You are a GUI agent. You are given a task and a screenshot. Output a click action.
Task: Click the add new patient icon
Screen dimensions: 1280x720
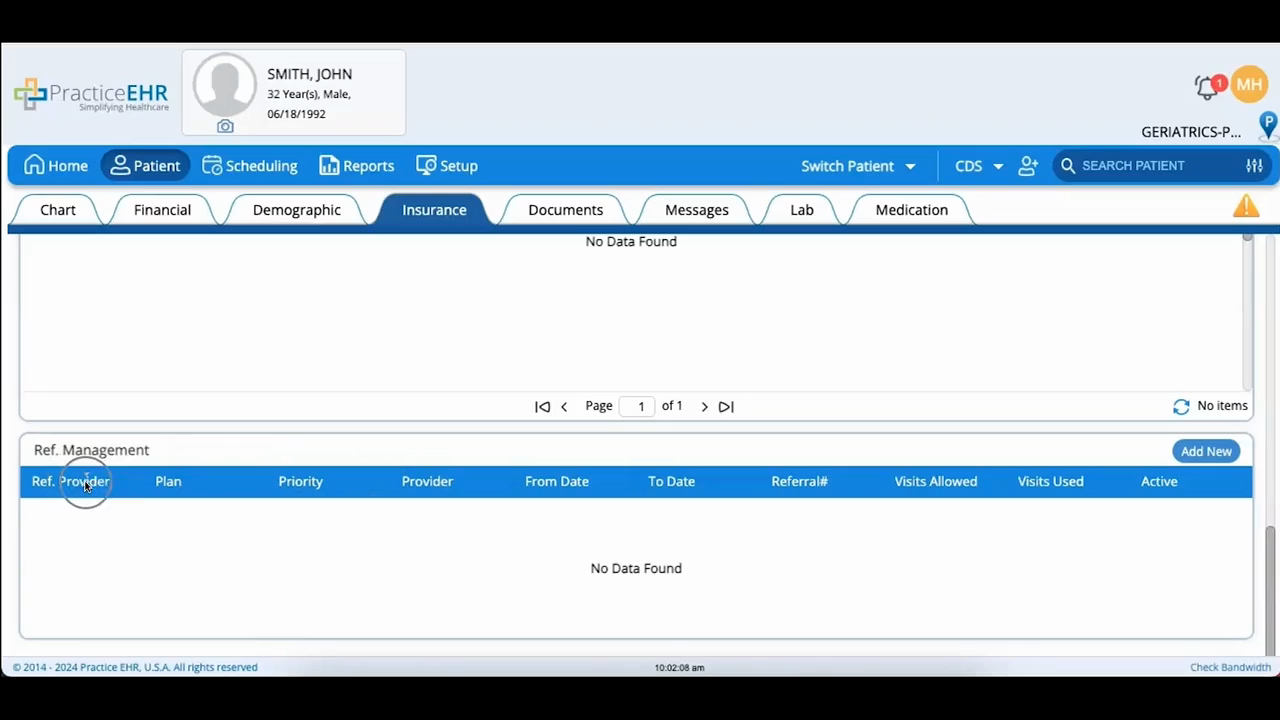pos(1028,166)
